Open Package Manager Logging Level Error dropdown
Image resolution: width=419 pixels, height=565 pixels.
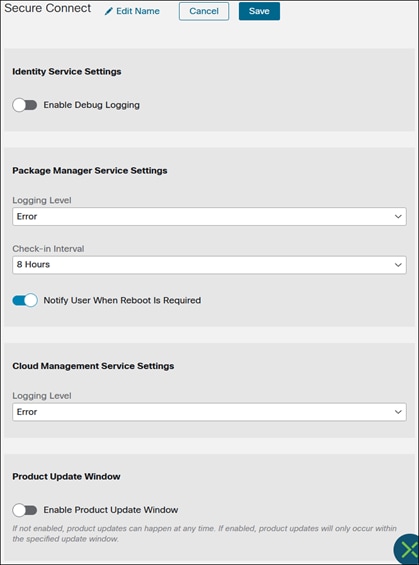pos(209,217)
